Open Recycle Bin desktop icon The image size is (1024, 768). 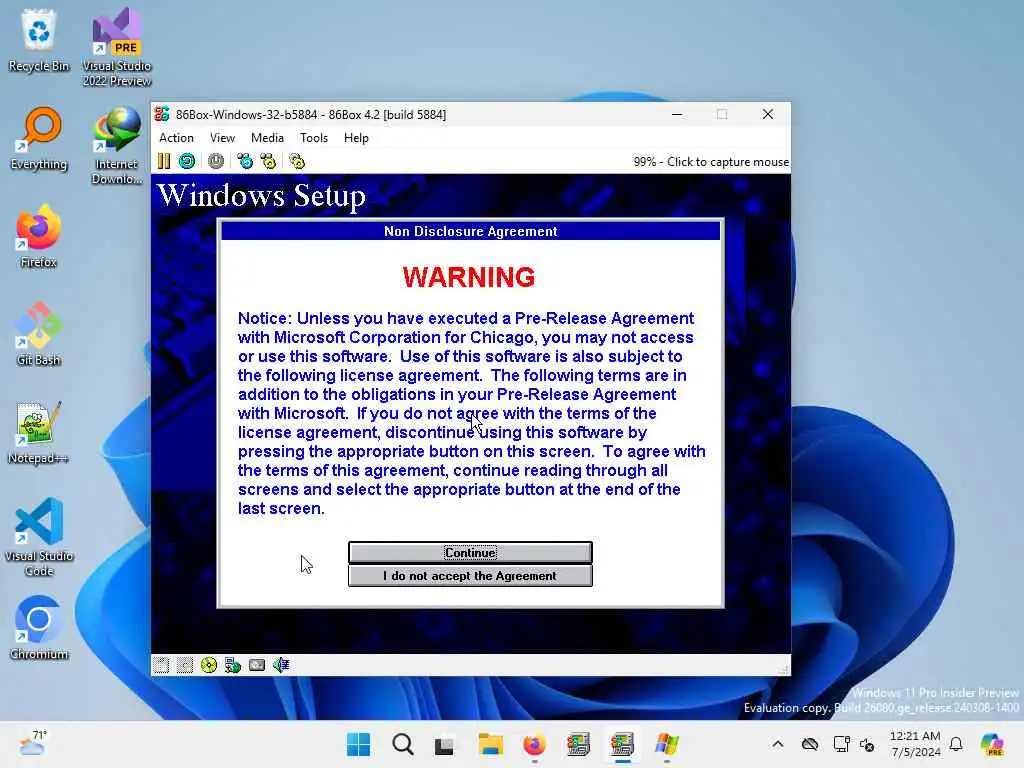click(39, 41)
